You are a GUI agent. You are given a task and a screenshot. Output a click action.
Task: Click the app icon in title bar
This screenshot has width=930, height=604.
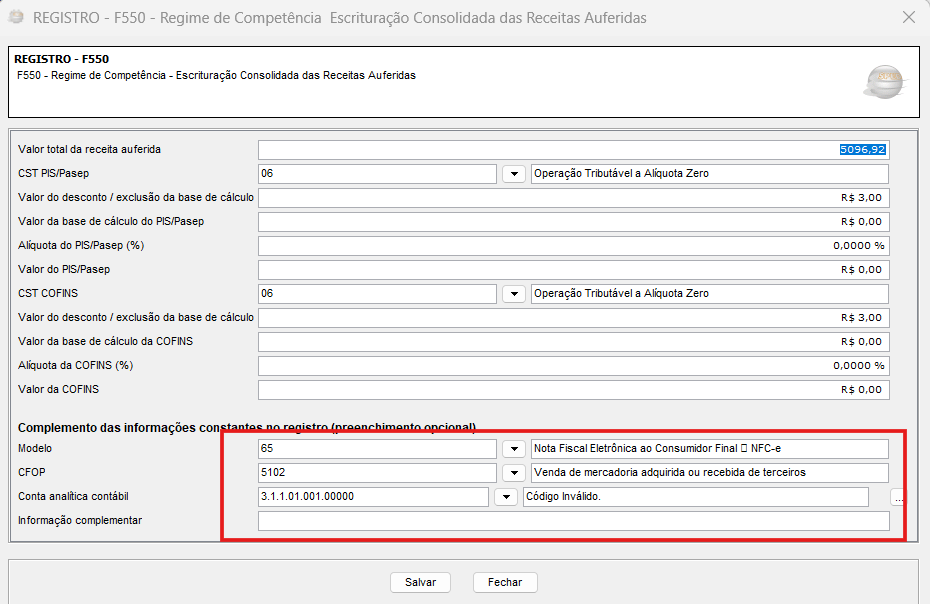tap(17, 17)
